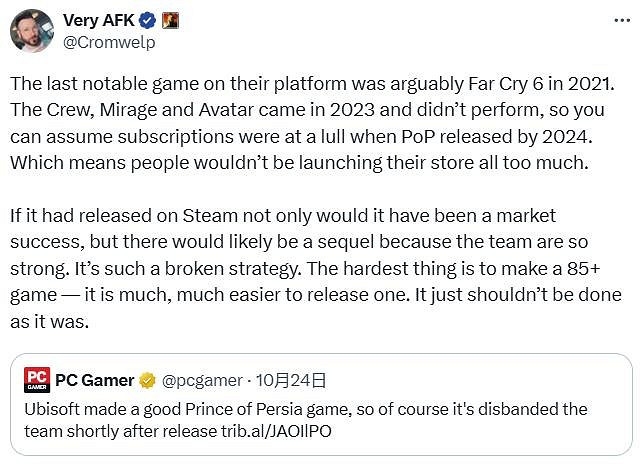Go to the @Cromwelp handle
Viewport: 644px width, 470px height.
click(109, 42)
